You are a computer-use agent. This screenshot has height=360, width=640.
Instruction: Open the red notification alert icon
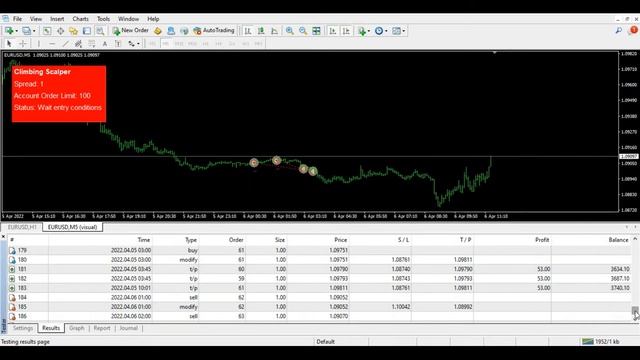click(x=634, y=30)
